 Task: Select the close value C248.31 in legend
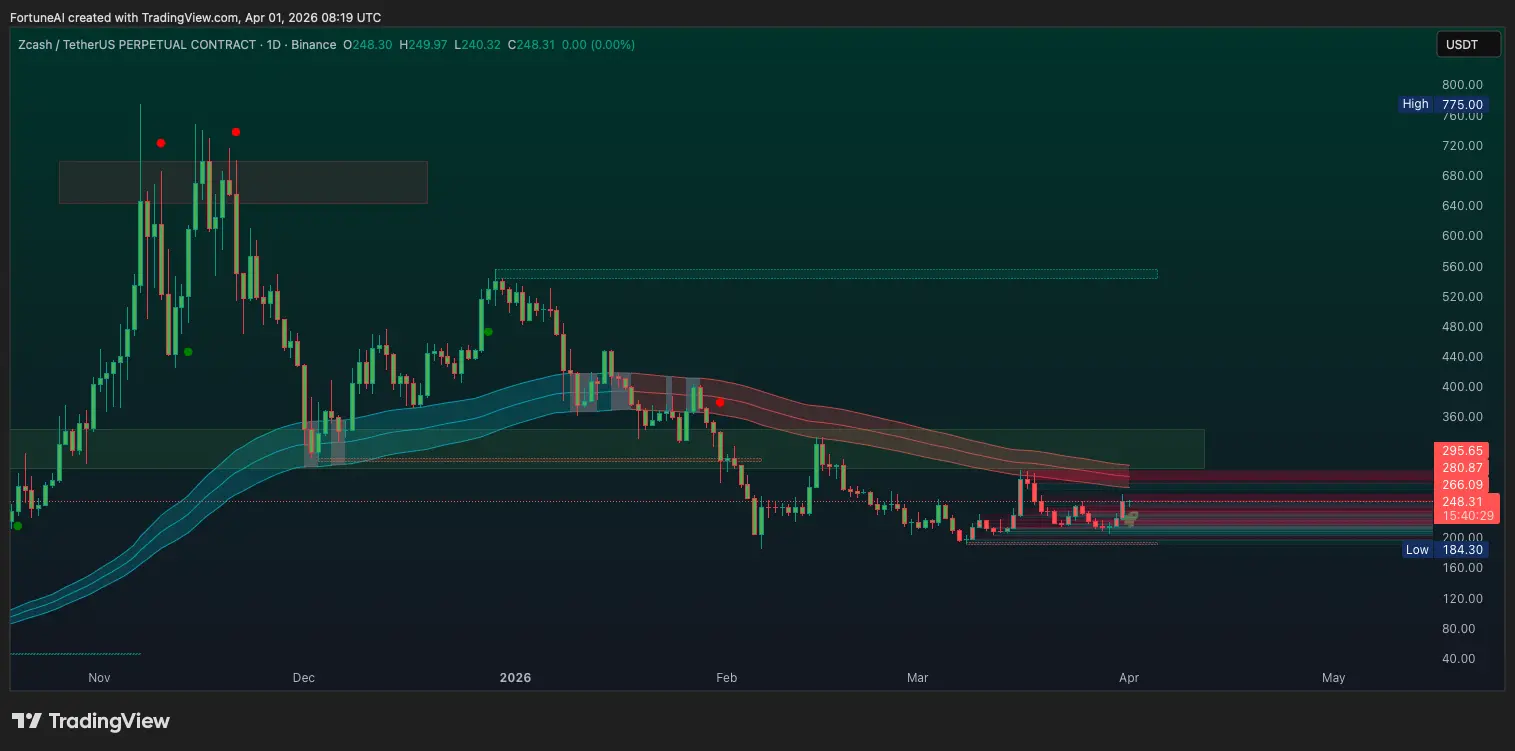click(531, 45)
